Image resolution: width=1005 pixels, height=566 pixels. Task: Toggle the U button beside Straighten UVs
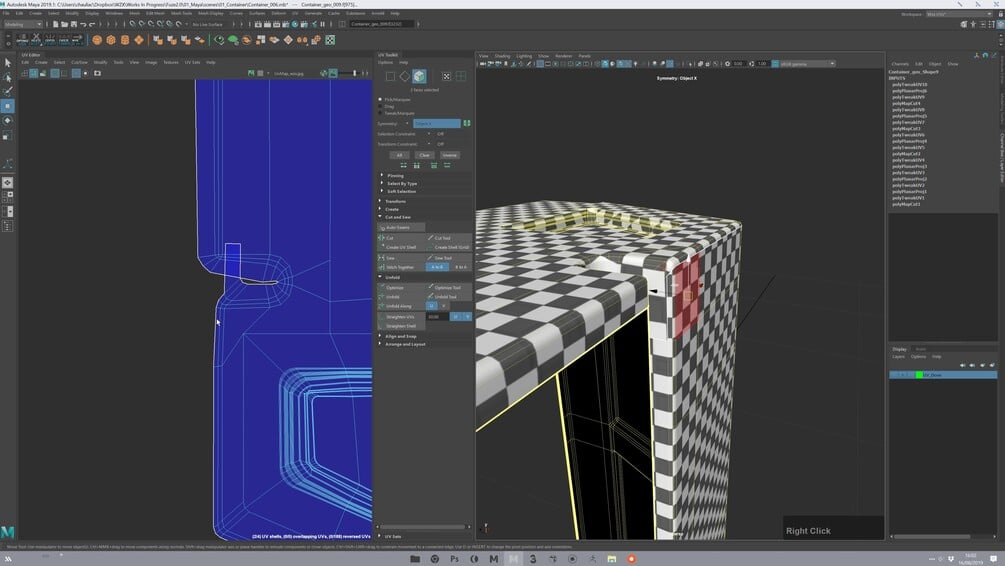[x=455, y=317]
